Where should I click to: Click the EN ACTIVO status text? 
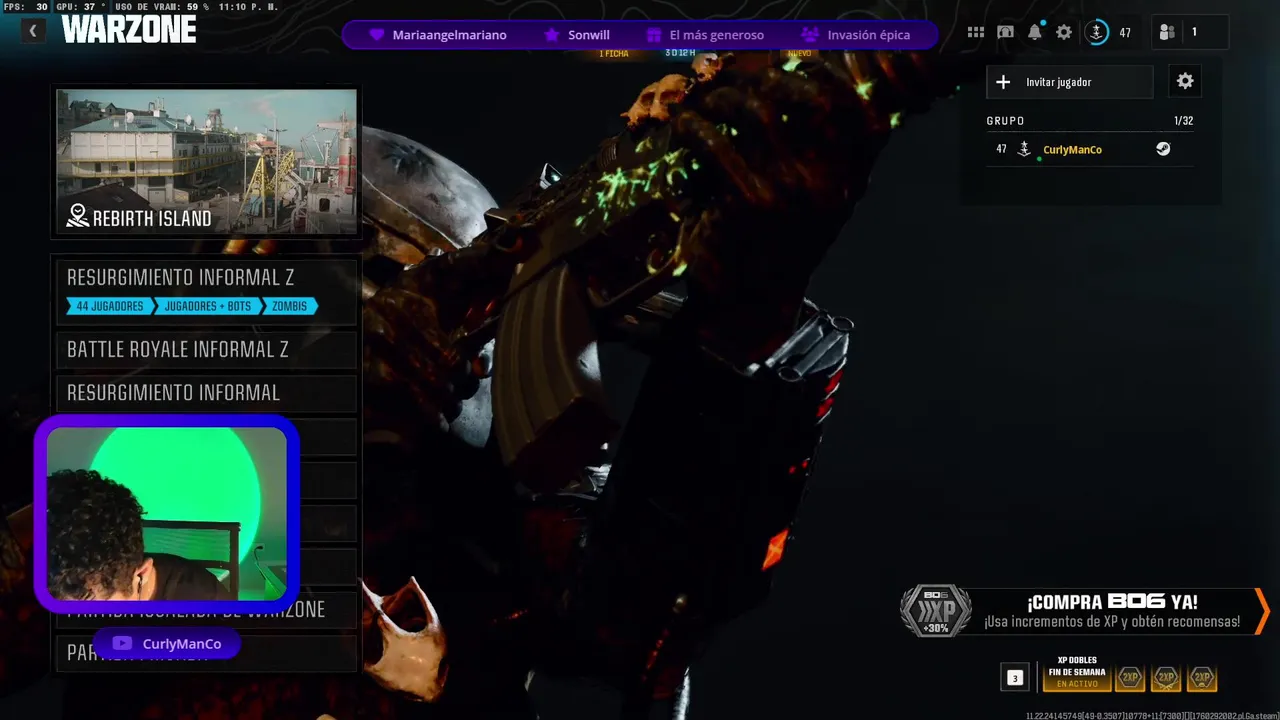(1077, 684)
